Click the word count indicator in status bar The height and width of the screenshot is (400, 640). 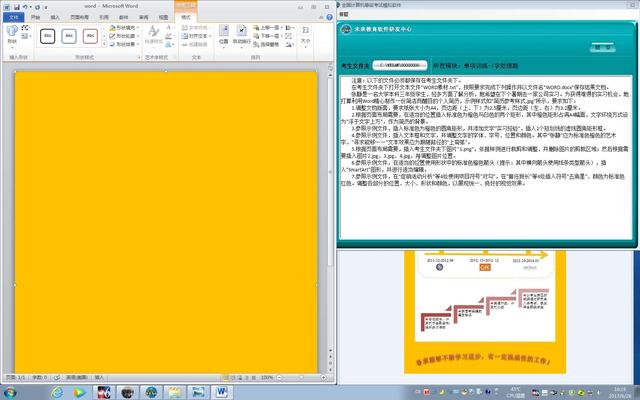(40, 378)
